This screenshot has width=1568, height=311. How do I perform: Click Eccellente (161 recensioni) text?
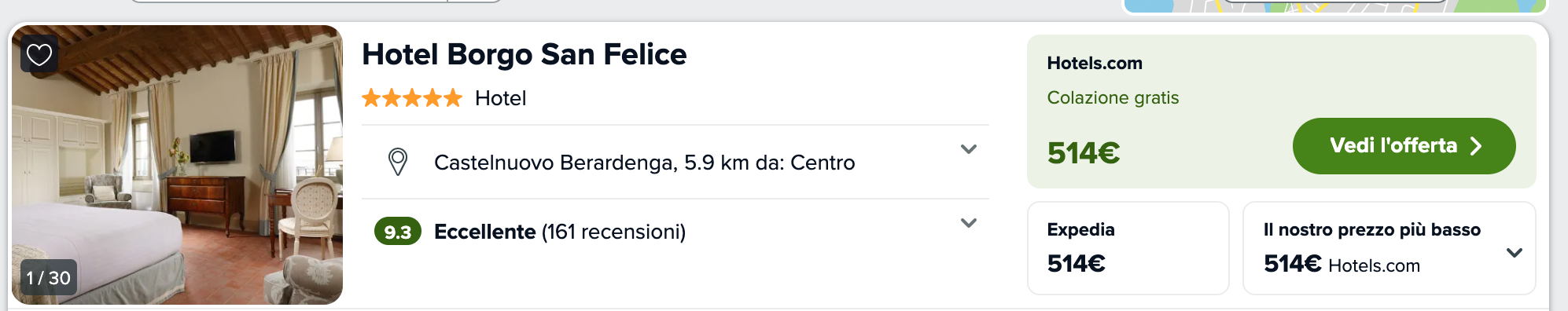pyautogui.click(x=560, y=232)
